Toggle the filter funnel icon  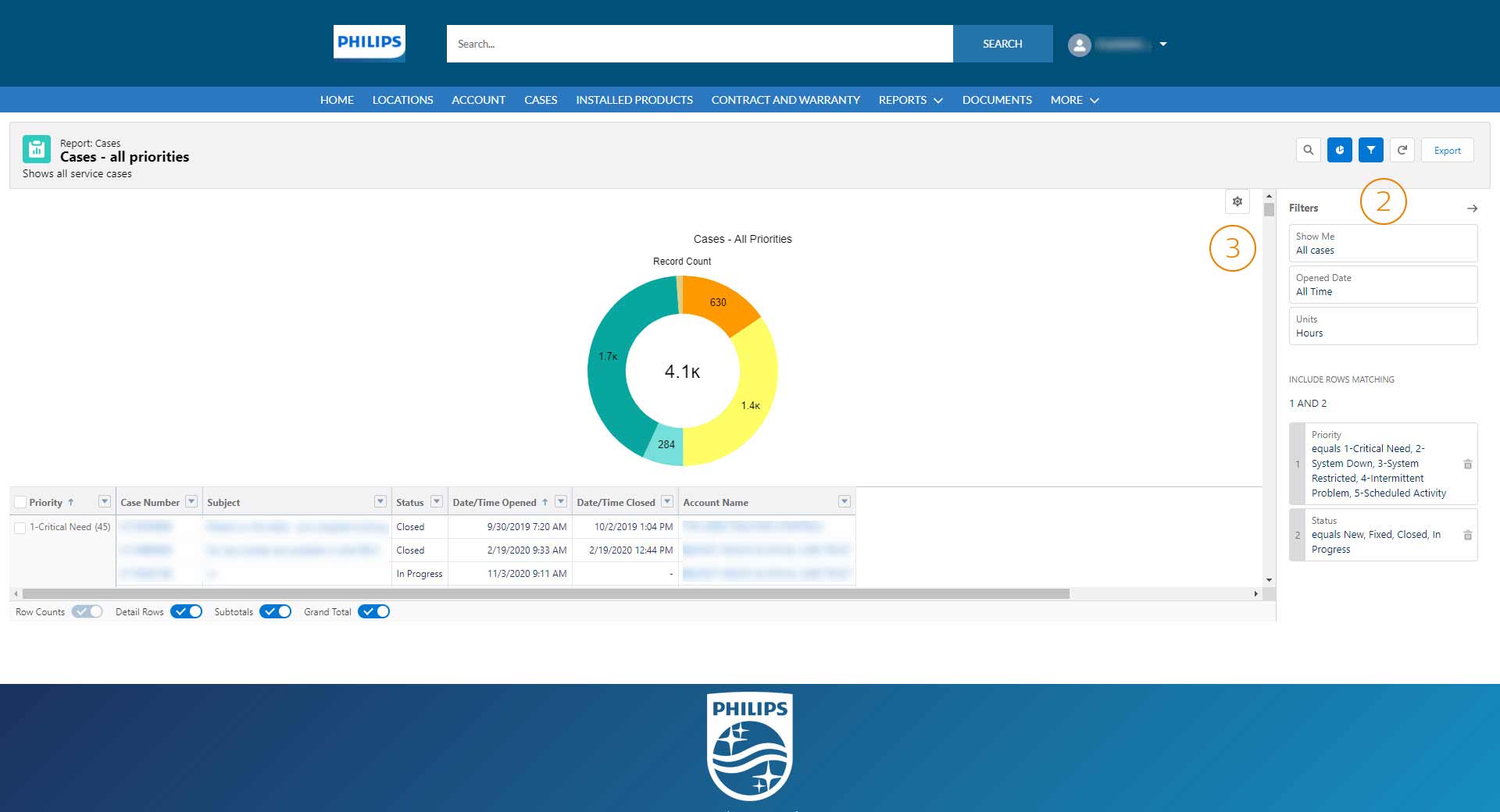pyautogui.click(x=1371, y=150)
